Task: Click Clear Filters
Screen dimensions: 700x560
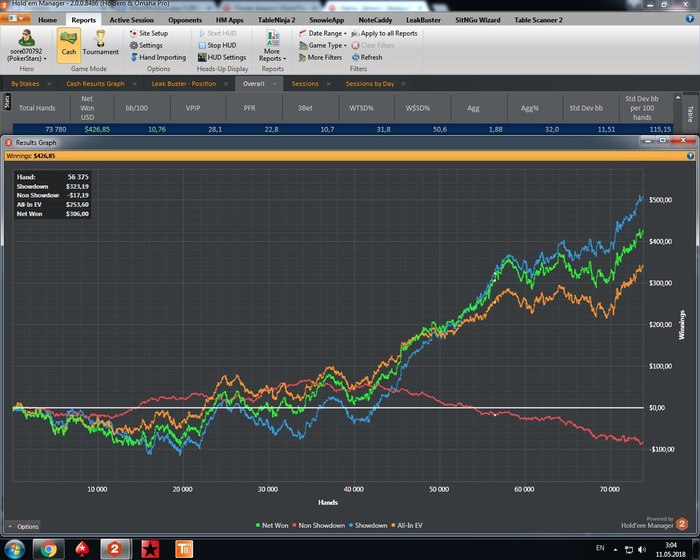Action: [373, 46]
